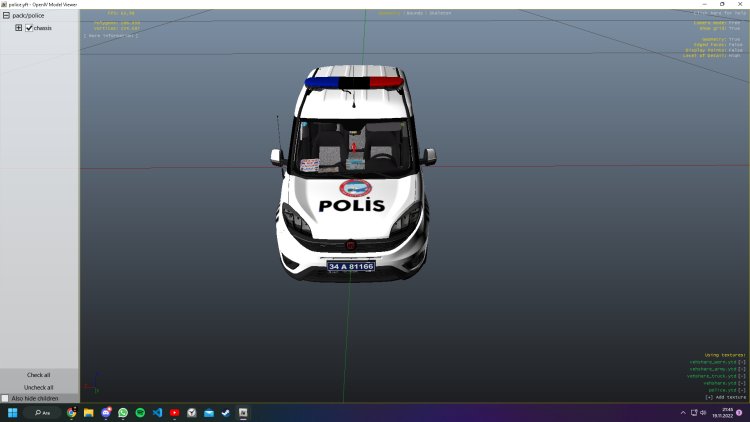Viewport: 750px width, 422px height.
Task: Open the Windows Start menu
Action: [x=12, y=412]
